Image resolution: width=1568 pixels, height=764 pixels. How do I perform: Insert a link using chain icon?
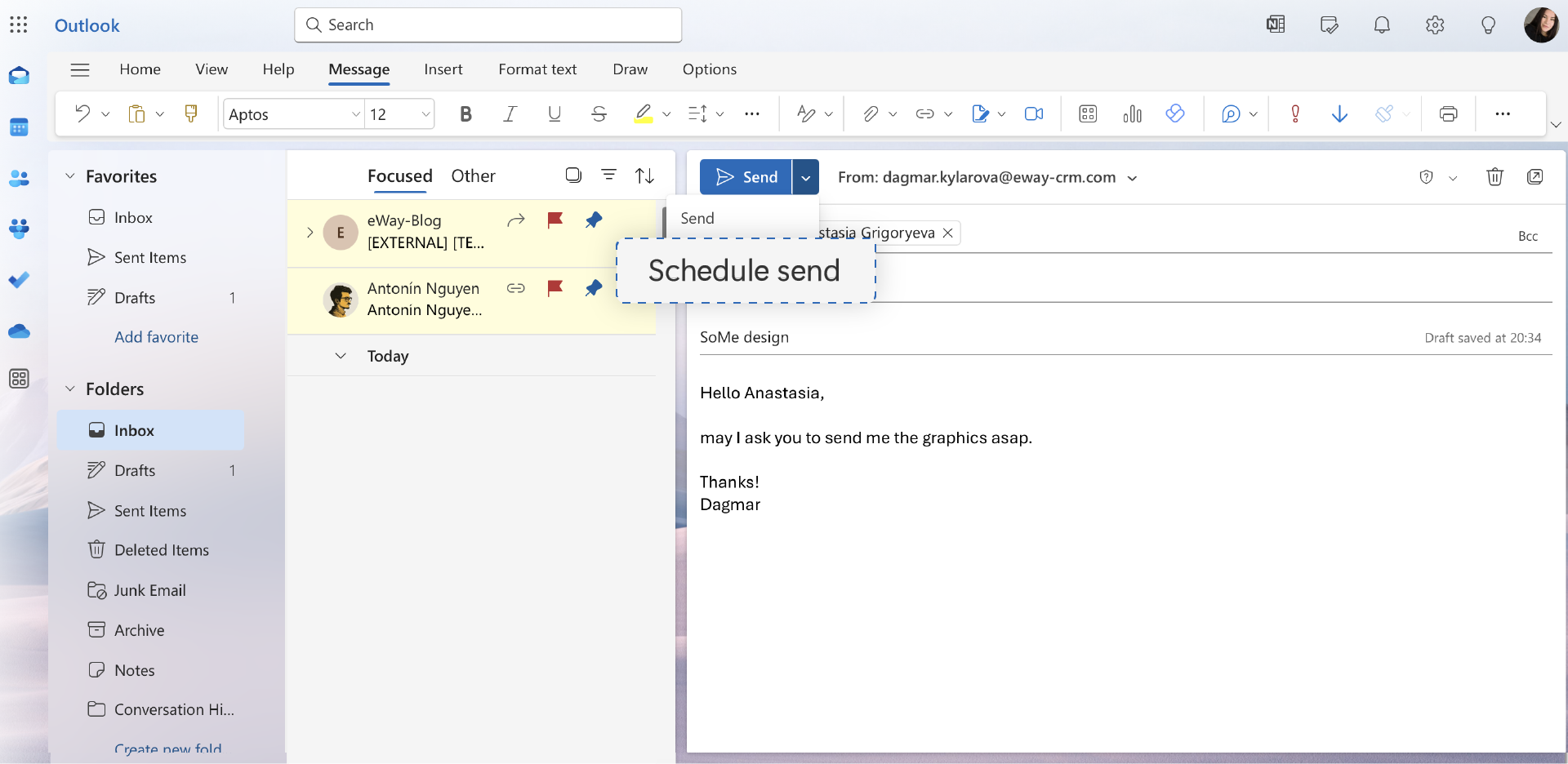tap(924, 114)
